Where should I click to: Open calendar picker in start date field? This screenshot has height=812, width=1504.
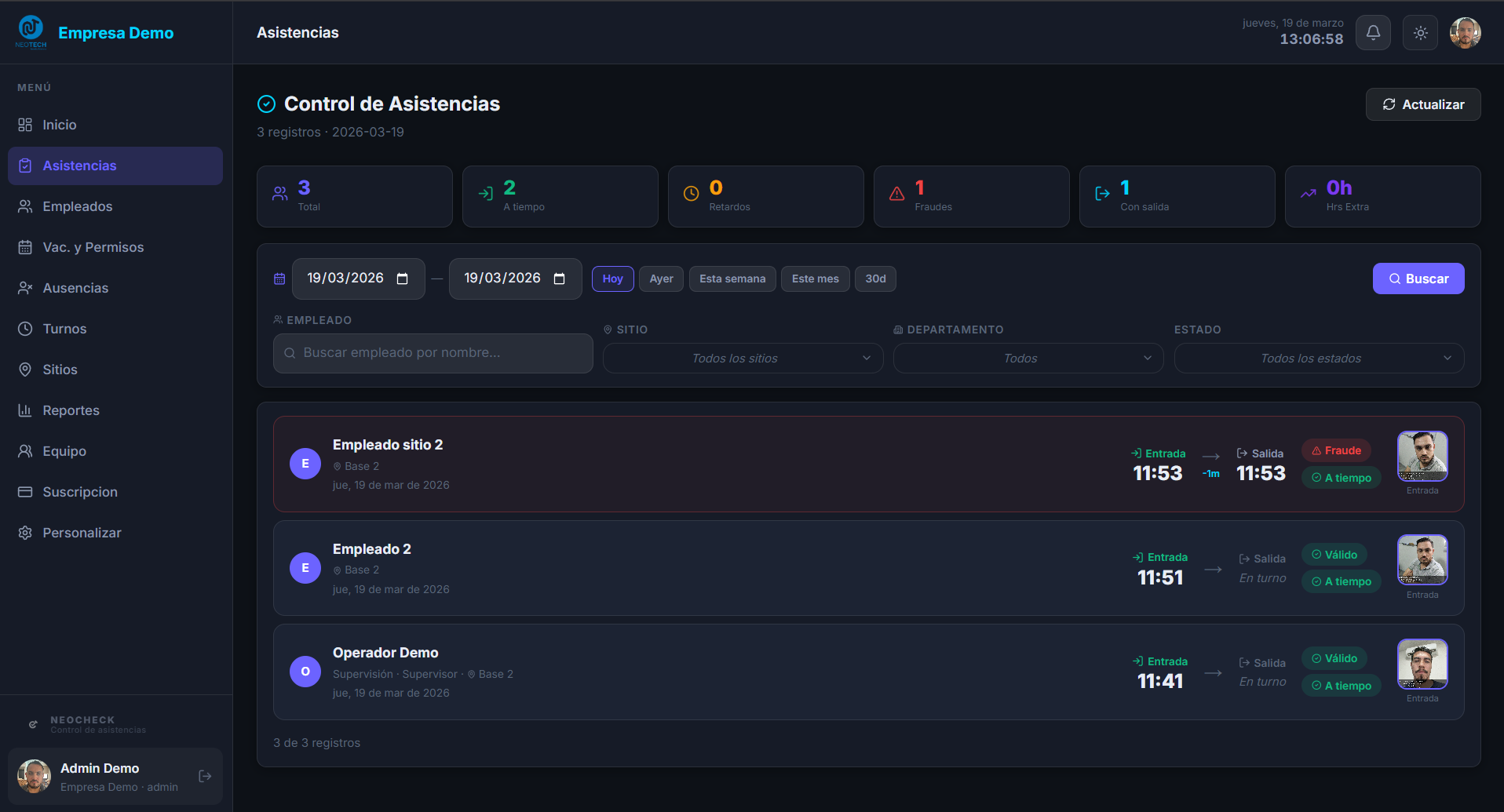(x=403, y=279)
